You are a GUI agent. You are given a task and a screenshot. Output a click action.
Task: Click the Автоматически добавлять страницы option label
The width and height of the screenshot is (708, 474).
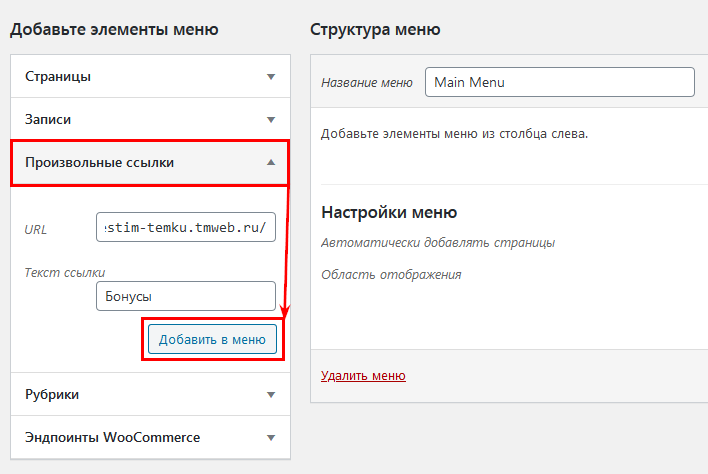click(438, 243)
